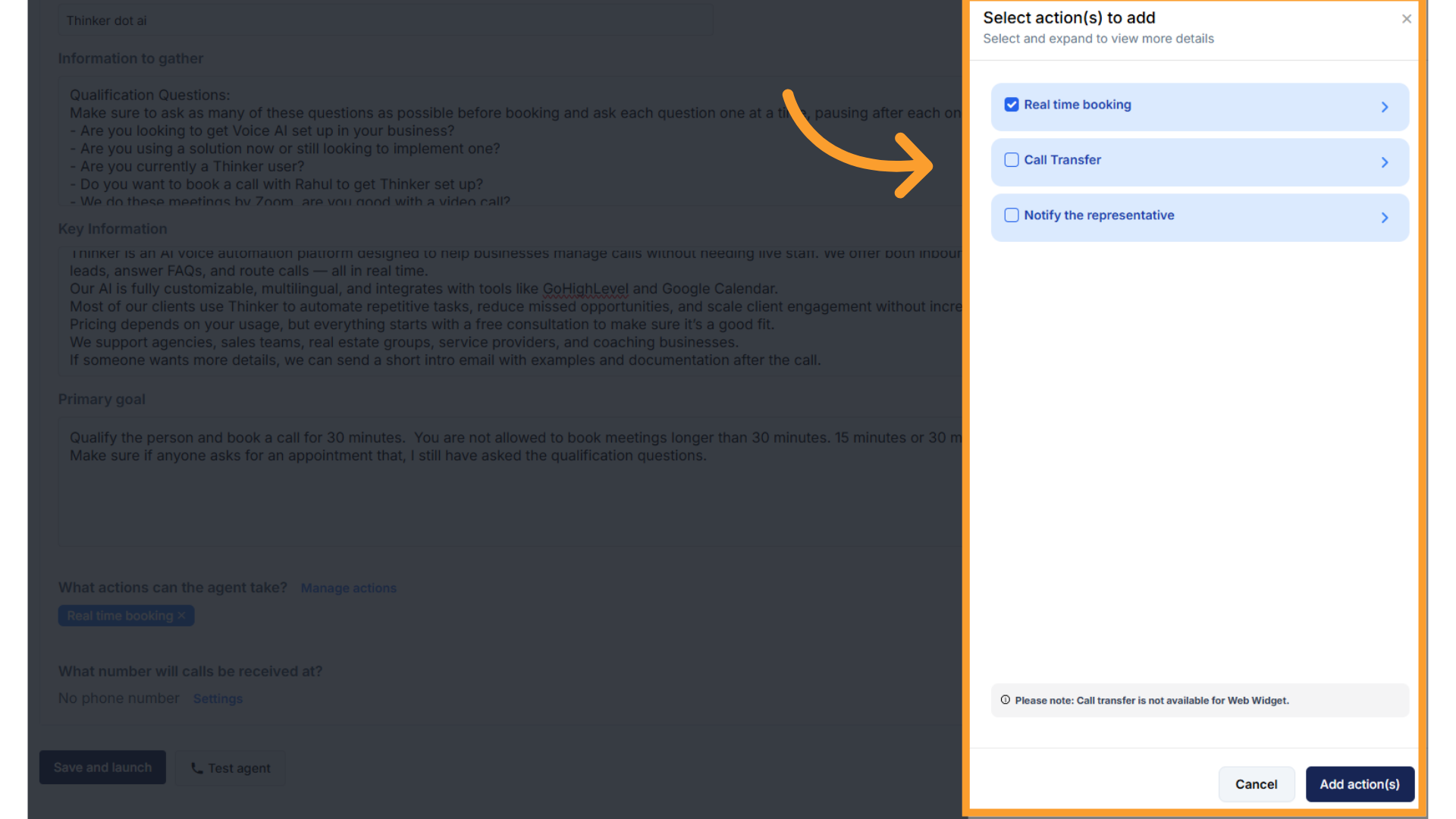Screen dimensions: 1456x819
Task: Open the Manage actions link
Action: point(348,588)
